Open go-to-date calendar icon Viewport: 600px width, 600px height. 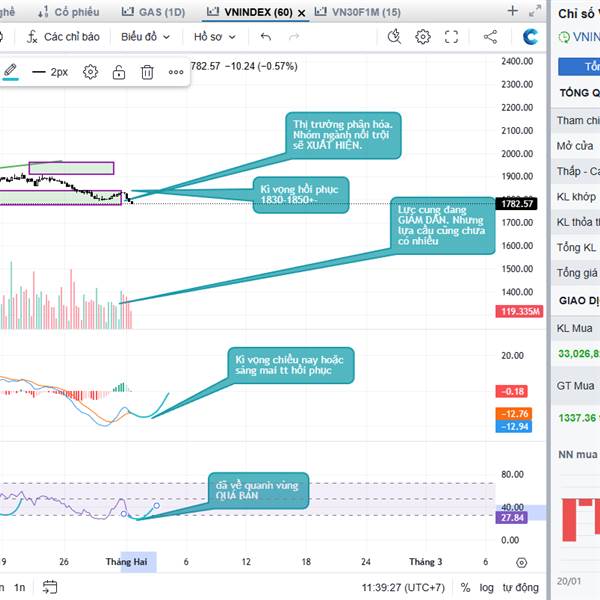(x=50, y=587)
